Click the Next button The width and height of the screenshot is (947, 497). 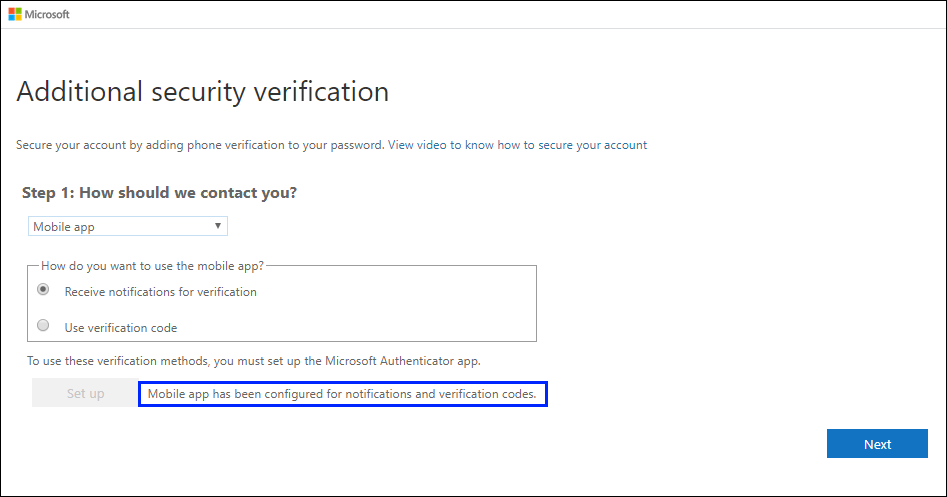click(877, 444)
